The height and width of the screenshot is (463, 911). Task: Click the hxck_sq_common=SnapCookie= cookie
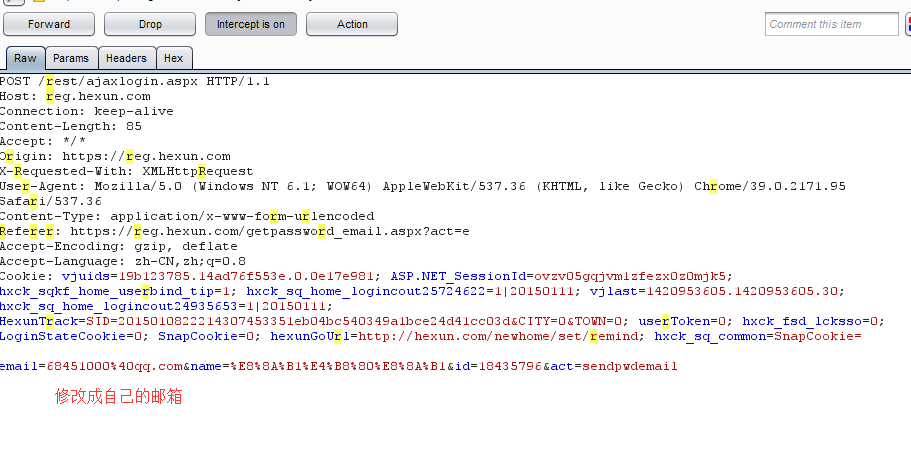(x=758, y=337)
